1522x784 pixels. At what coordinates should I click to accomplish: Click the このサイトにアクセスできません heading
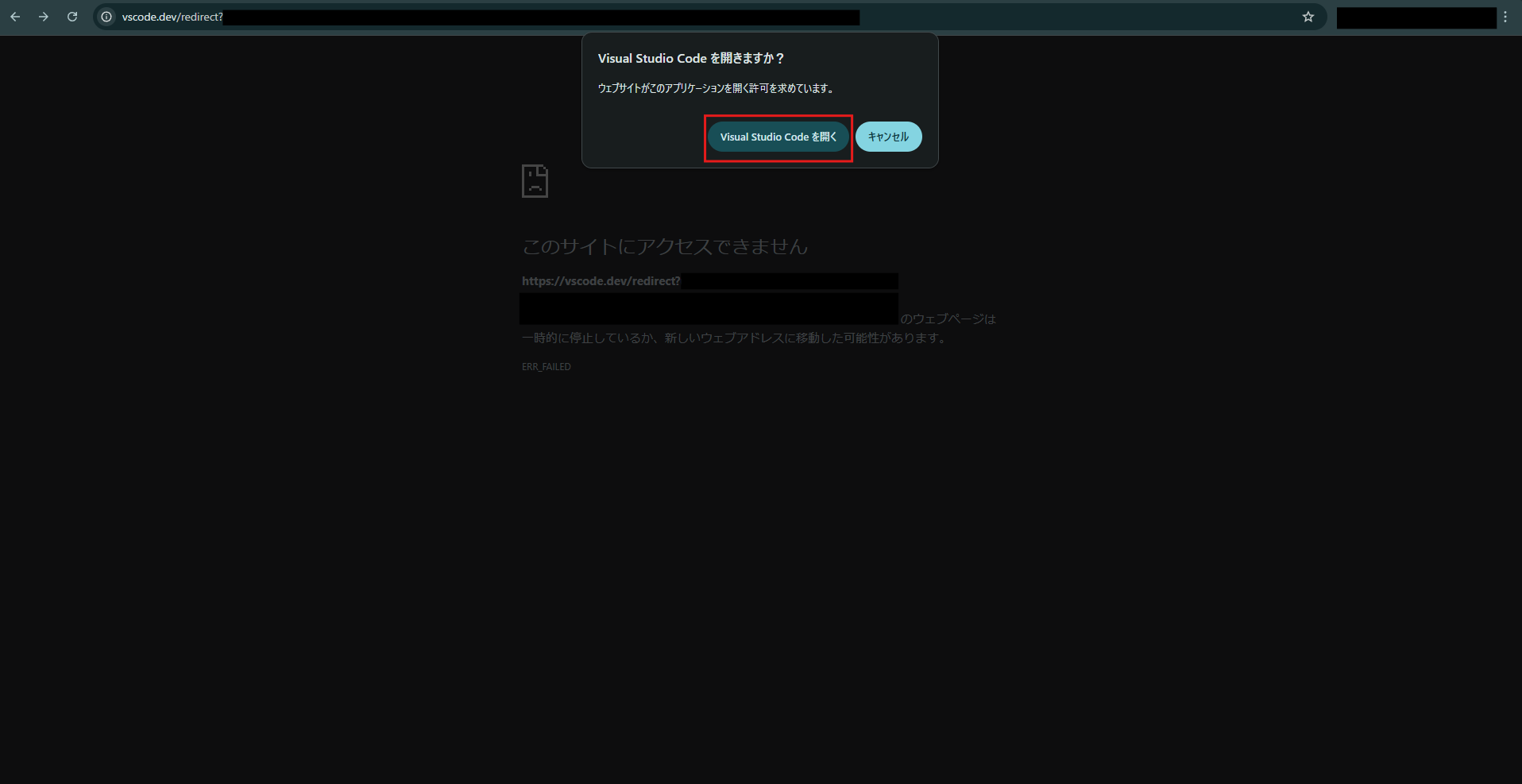tap(665, 246)
